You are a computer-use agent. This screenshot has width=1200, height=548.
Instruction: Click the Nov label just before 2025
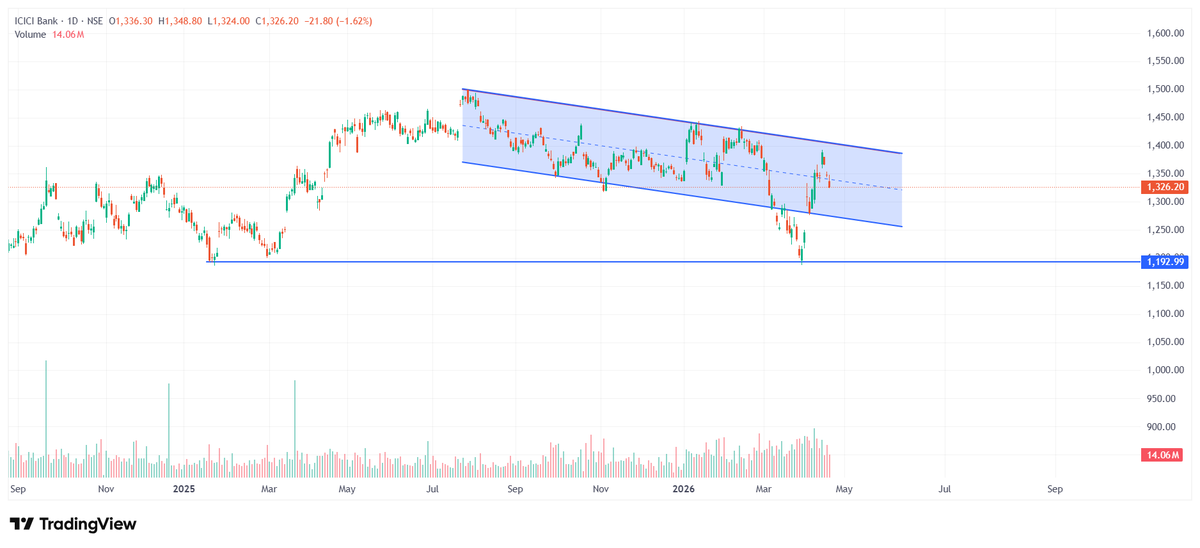pyautogui.click(x=106, y=490)
